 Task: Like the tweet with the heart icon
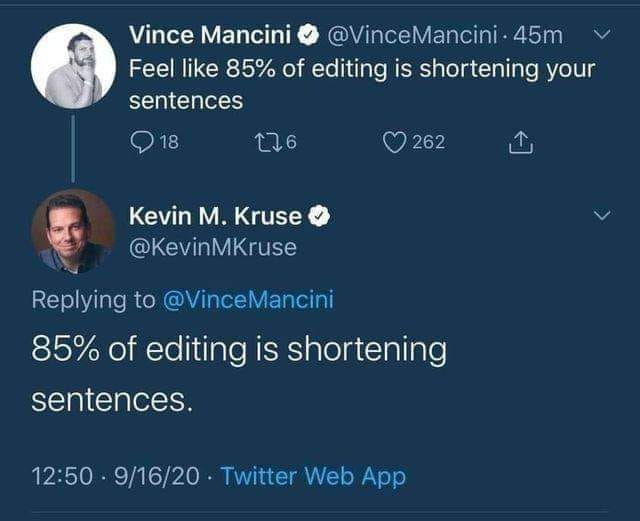395,142
